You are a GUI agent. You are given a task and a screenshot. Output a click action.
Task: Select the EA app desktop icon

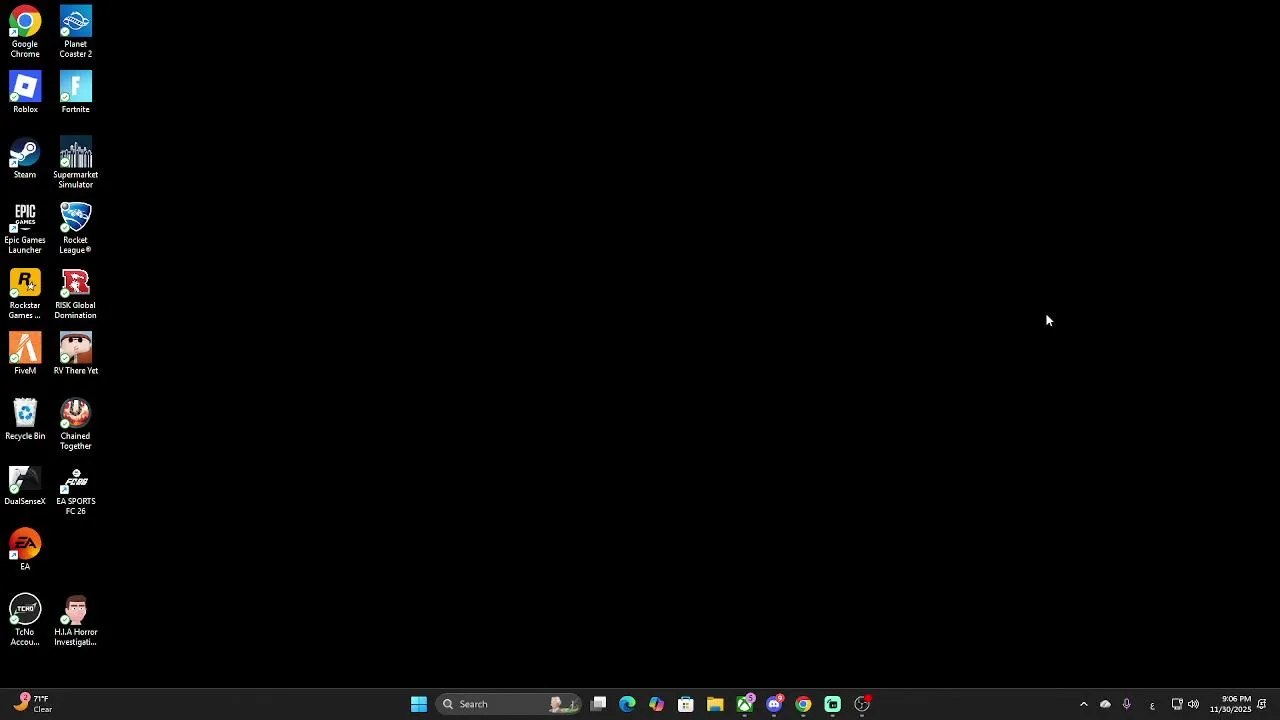25,550
